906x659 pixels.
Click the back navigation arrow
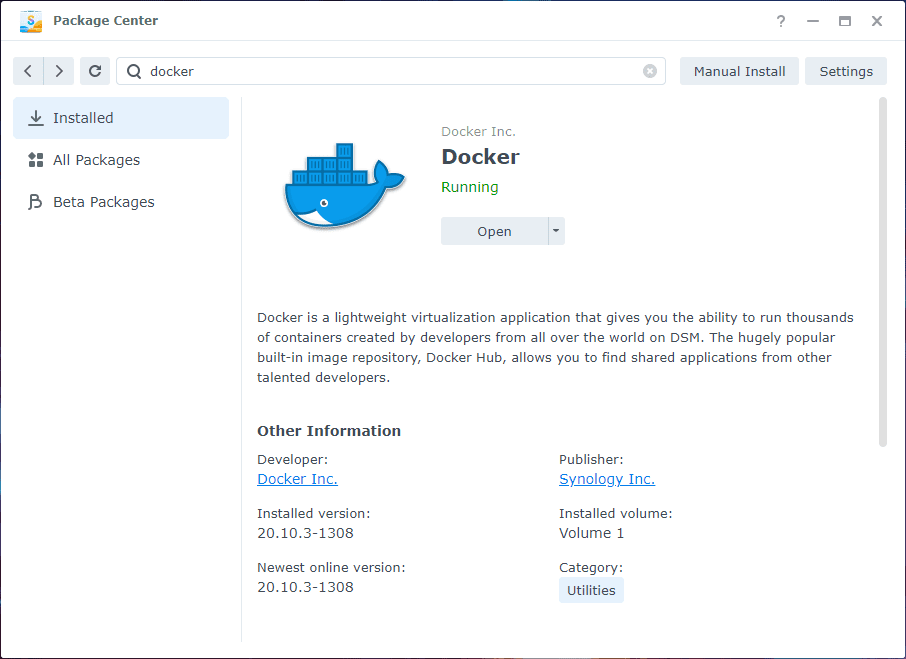click(28, 71)
